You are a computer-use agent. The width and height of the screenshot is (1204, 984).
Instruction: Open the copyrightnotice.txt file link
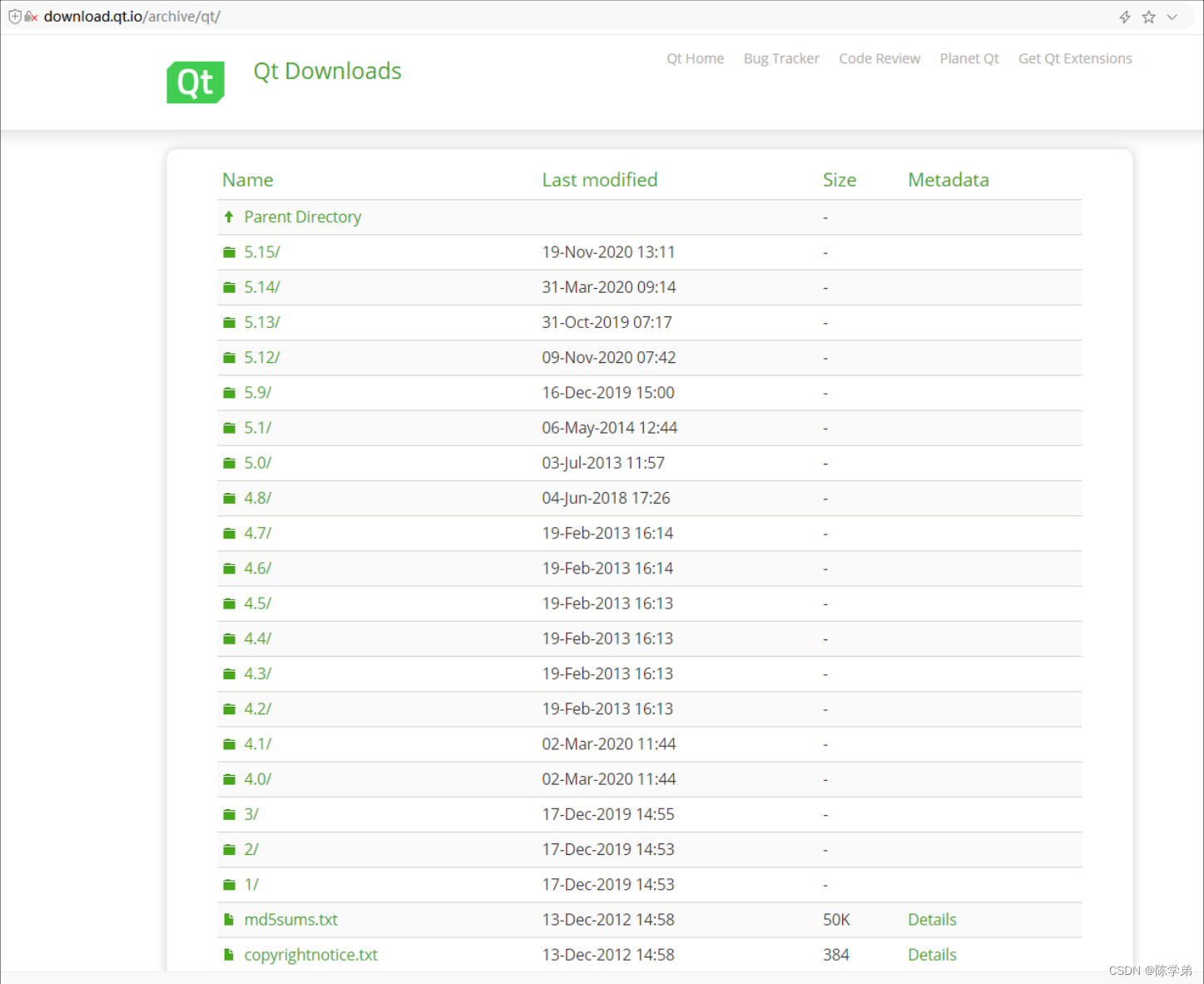coord(311,955)
